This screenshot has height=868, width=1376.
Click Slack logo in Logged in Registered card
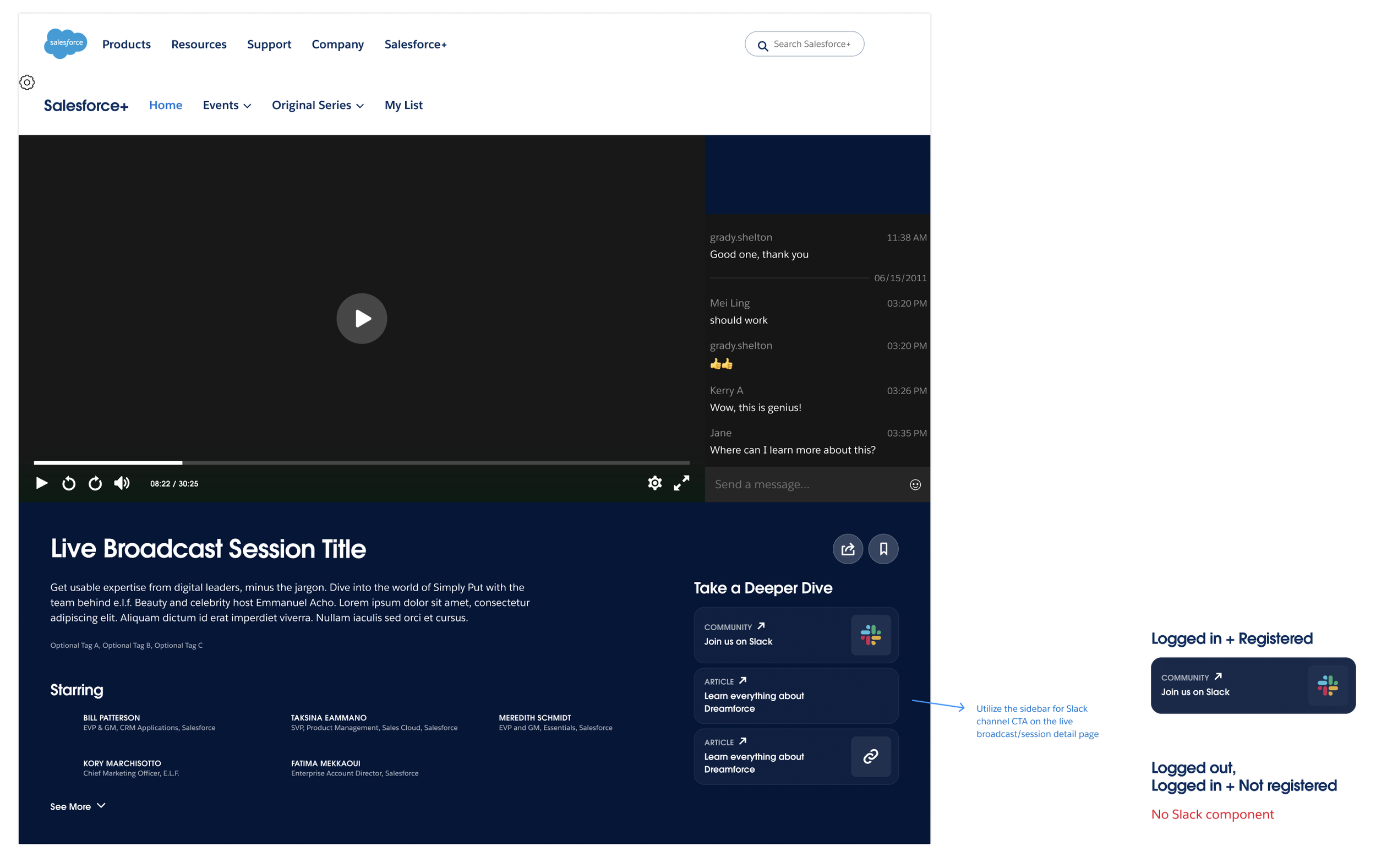(1328, 685)
